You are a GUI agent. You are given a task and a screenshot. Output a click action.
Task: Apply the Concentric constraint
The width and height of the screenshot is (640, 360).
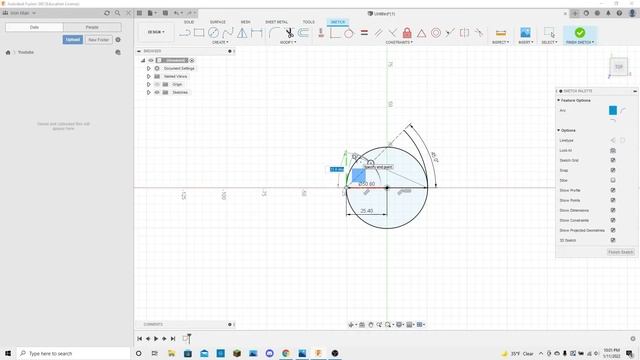point(436,33)
